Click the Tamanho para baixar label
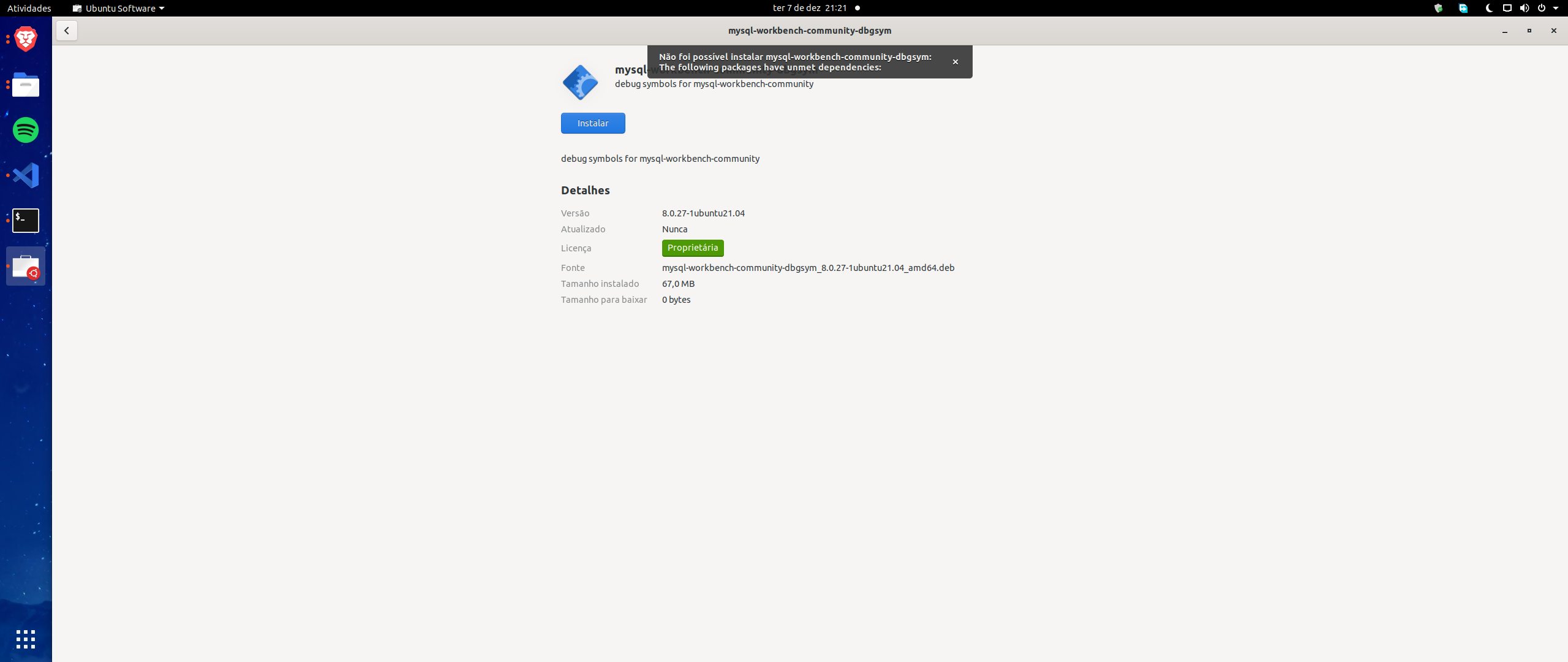Screen dimensions: 1568x662 click(x=604, y=300)
